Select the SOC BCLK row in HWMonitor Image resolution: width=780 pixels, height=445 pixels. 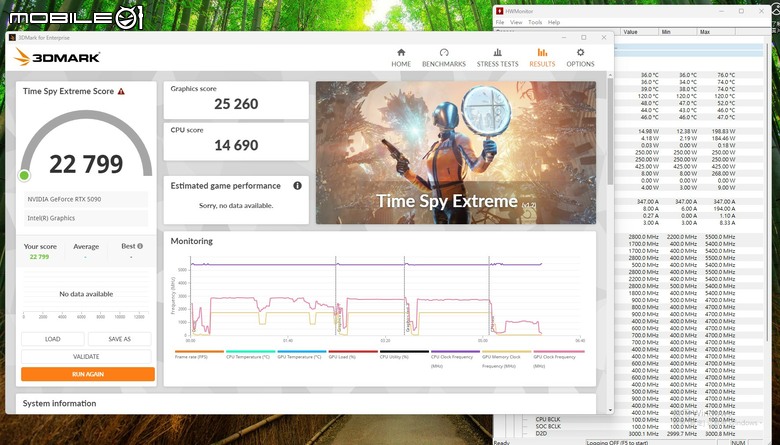click(548, 427)
